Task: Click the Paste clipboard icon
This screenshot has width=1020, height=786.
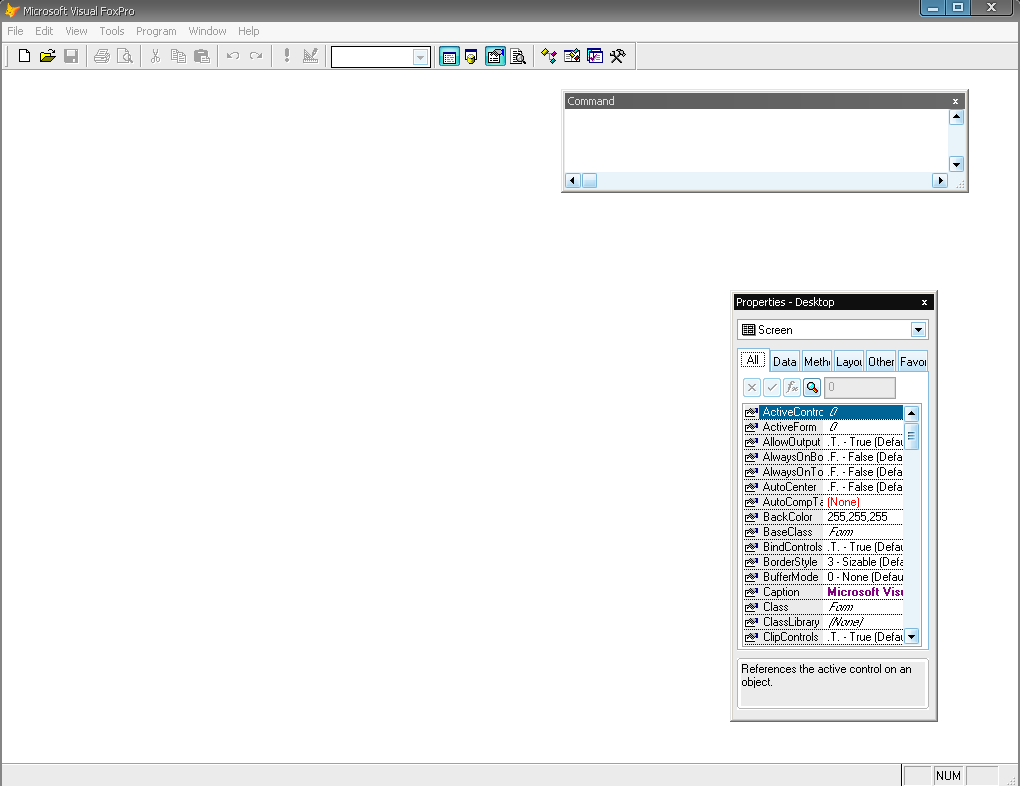Action: tap(202, 56)
